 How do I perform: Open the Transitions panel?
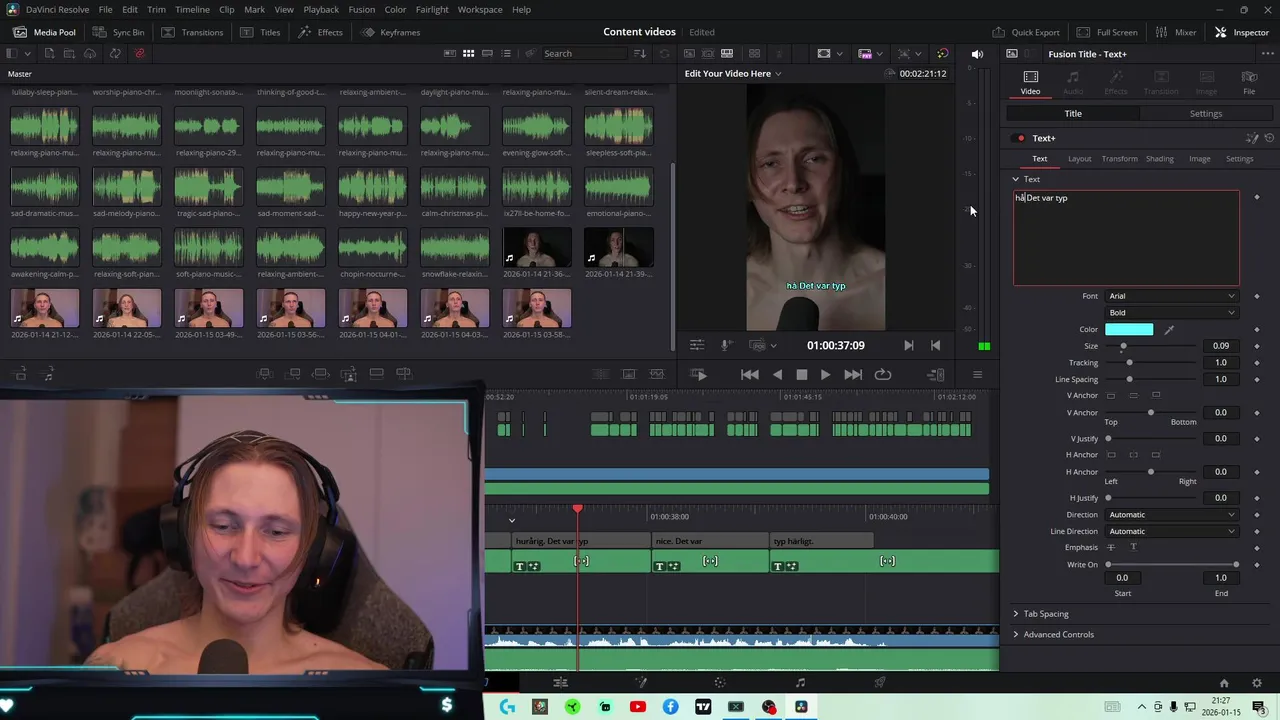(x=192, y=32)
